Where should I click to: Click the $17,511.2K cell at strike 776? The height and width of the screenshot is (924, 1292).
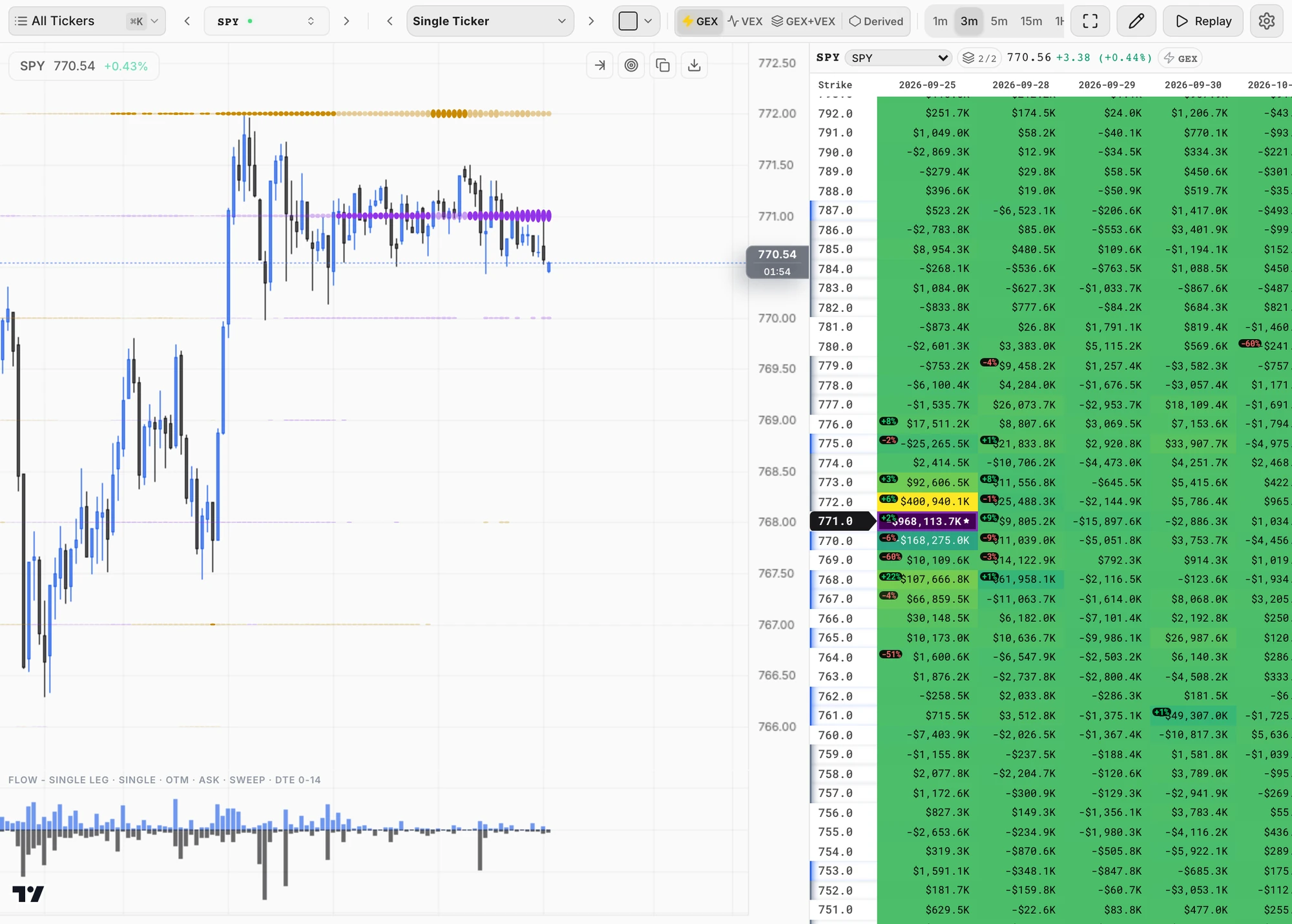[928, 424]
